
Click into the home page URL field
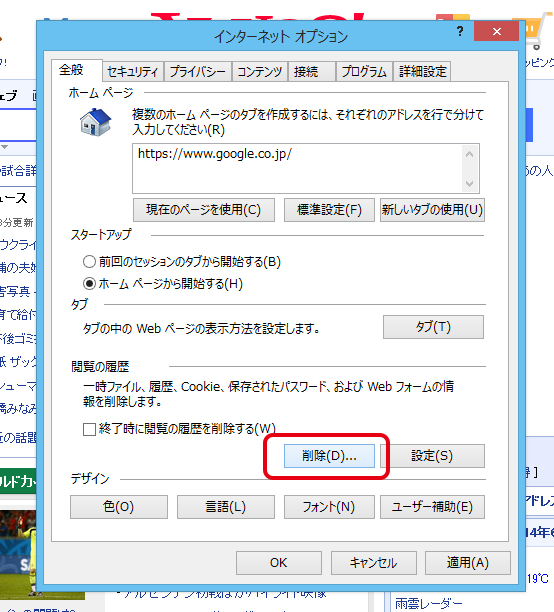coord(297,168)
